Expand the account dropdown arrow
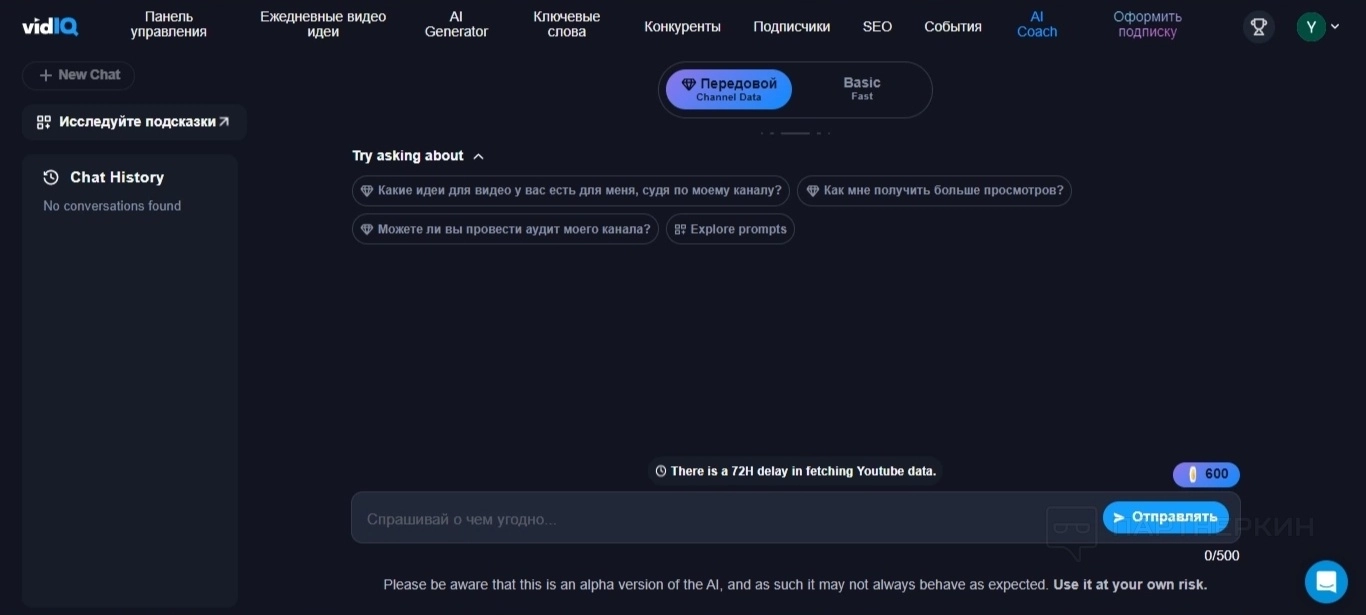The height and width of the screenshot is (615, 1366). coord(1335,27)
